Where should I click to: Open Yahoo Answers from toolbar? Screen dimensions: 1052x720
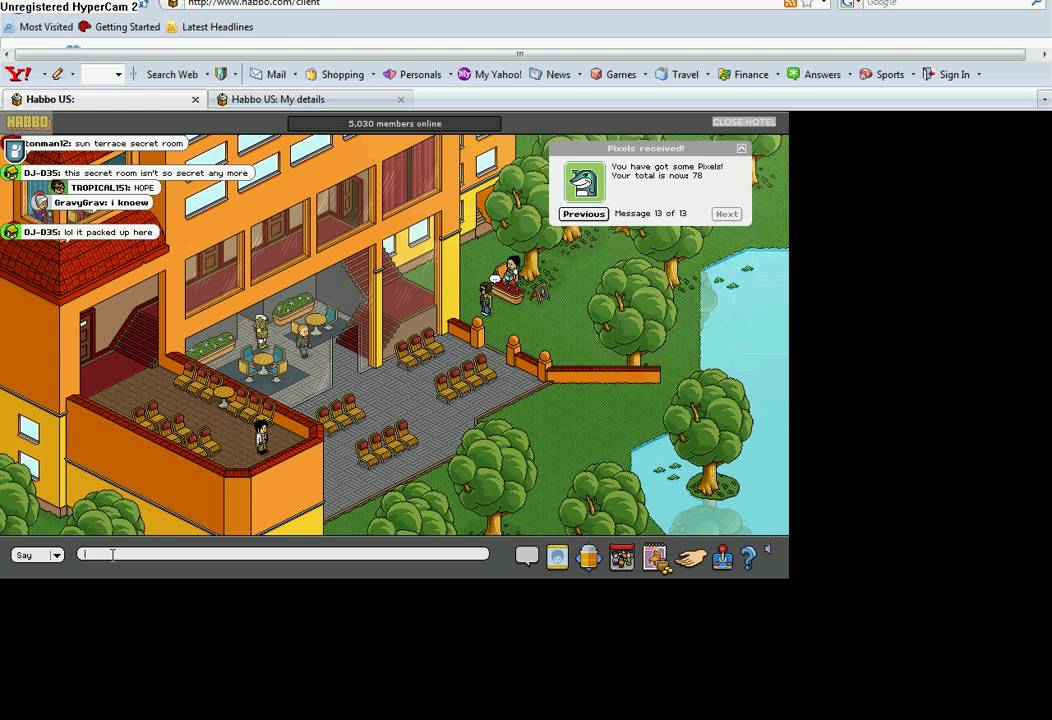[814, 74]
